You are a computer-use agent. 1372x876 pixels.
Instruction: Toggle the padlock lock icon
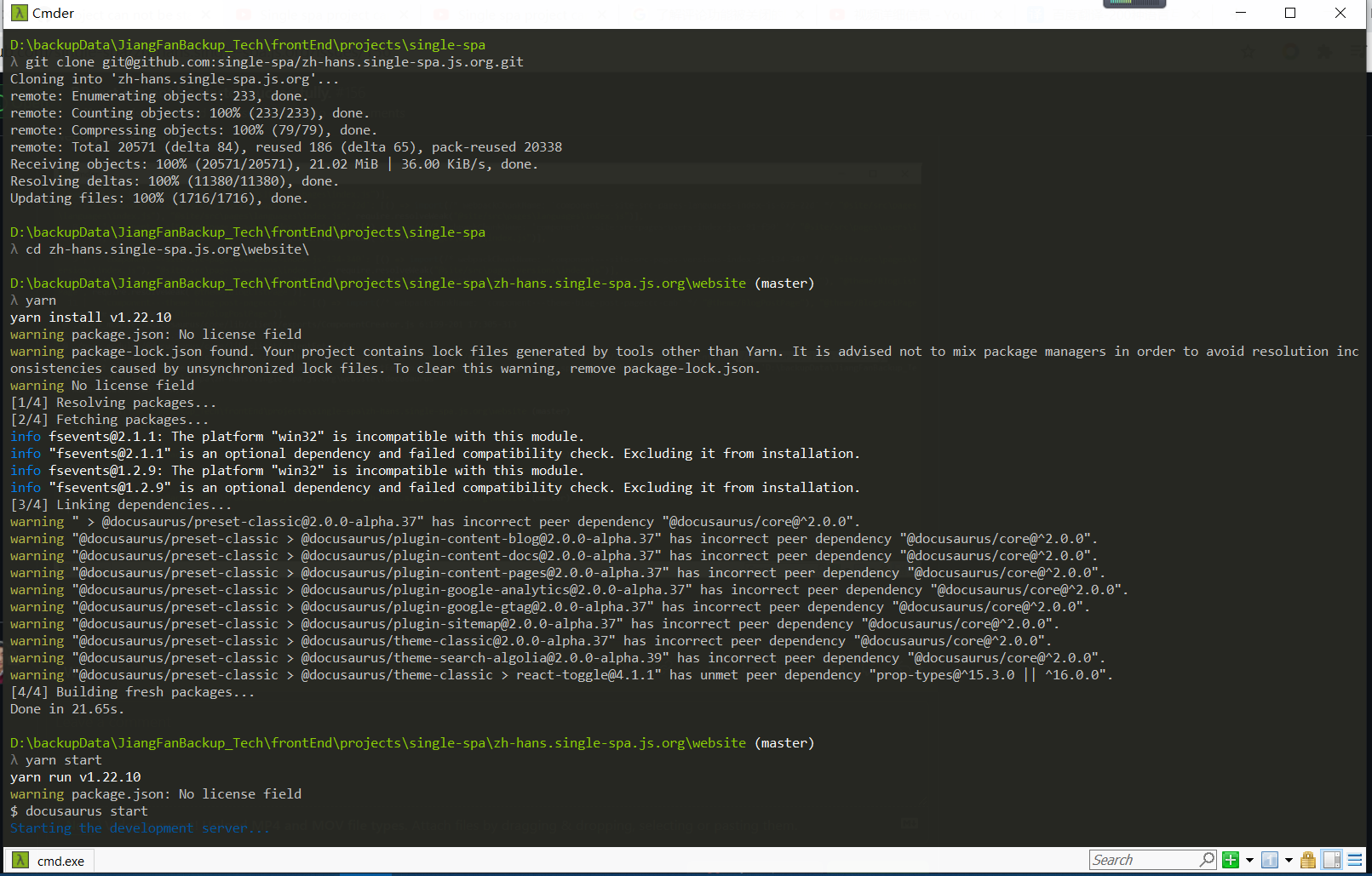click(1308, 860)
